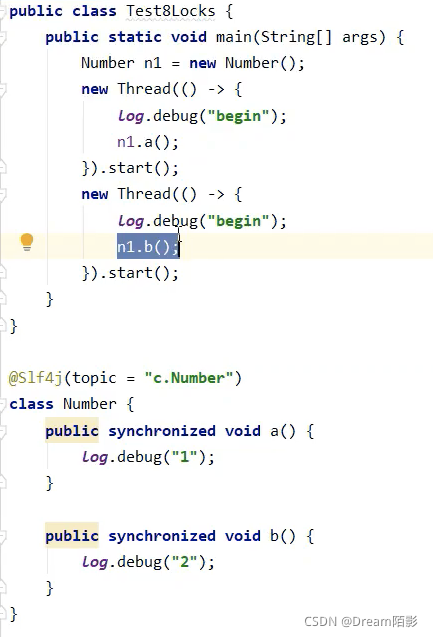433x637 pixels.
Task: Click the main method name
Action: [x=234, y=37]
